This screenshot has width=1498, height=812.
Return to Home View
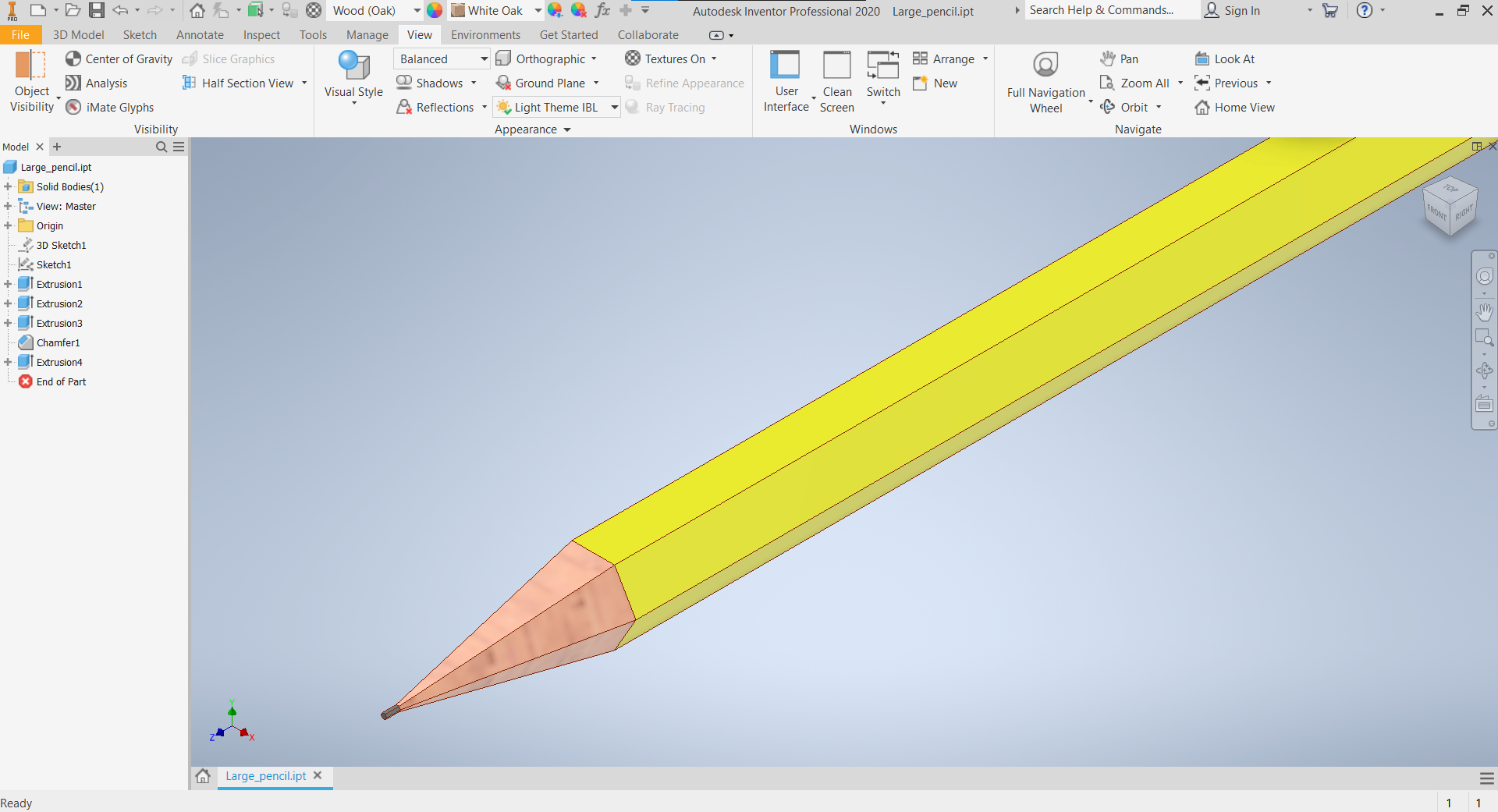tap(1234, 107)
